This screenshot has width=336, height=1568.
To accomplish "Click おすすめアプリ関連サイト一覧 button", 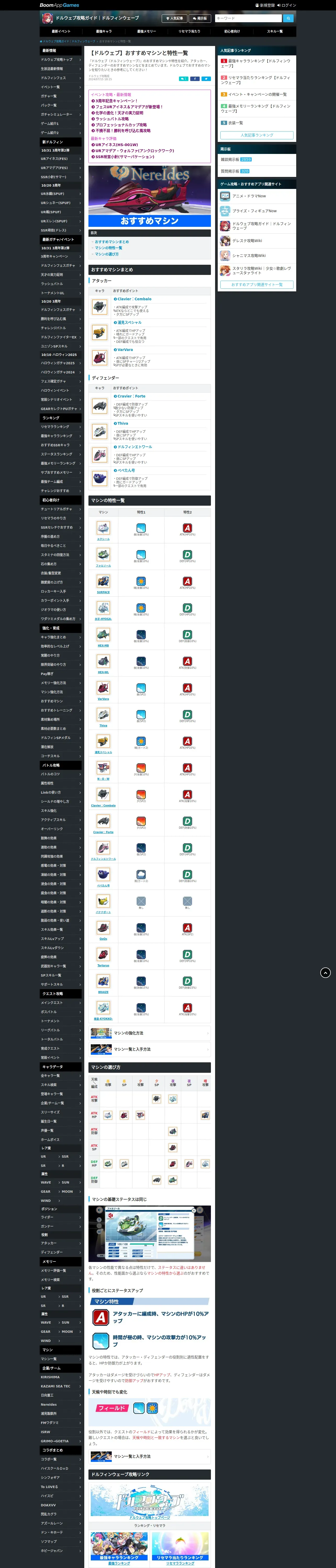I will [x=257, y=284].
